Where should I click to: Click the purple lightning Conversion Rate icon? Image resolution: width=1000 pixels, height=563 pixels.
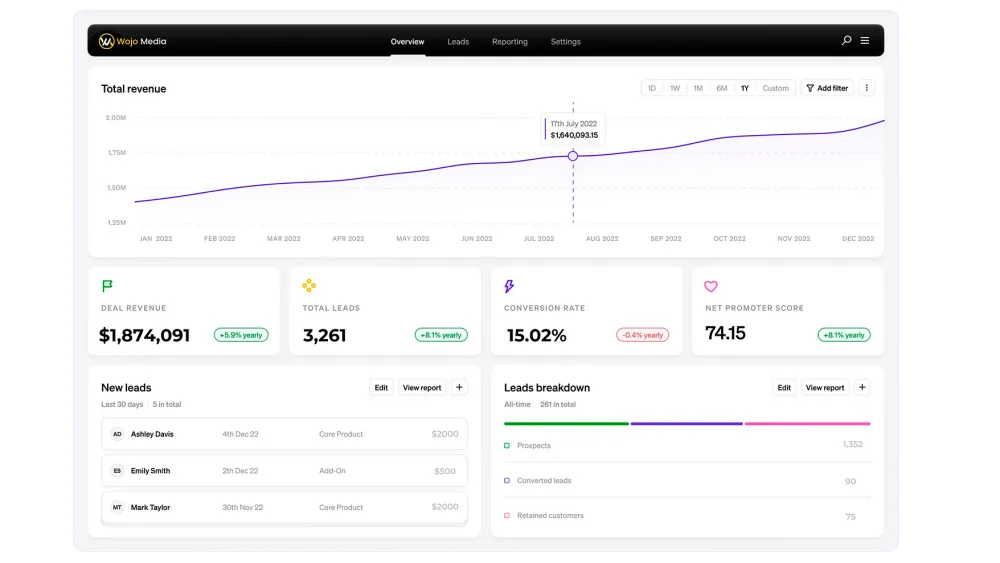pyautogui.click(x=509, y=286)
